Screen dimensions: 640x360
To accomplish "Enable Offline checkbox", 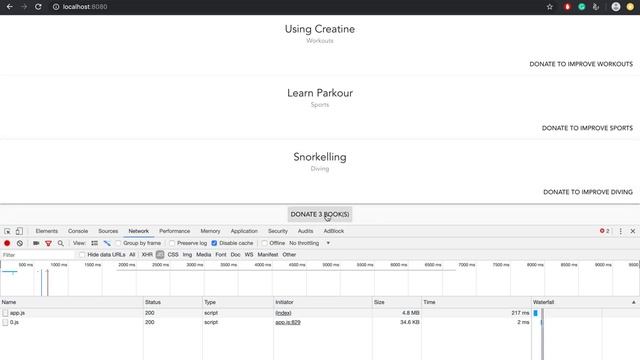I will tap(264, 243).
